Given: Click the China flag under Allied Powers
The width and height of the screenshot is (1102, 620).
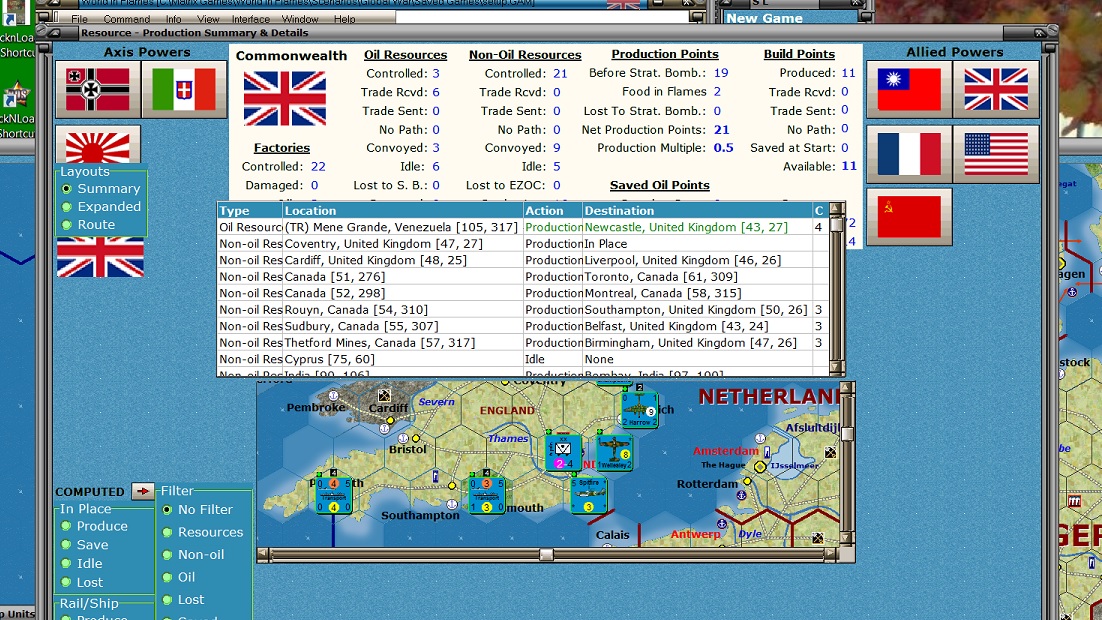Looking at the screenshot, I should tap(908, 90).
